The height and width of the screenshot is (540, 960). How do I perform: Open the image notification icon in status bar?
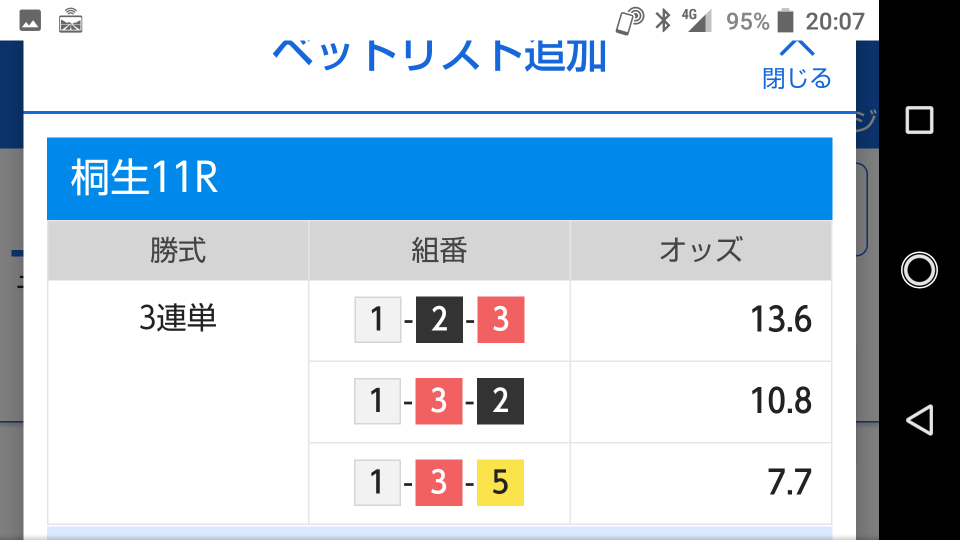pyautogui.click(x=30, y=21)
